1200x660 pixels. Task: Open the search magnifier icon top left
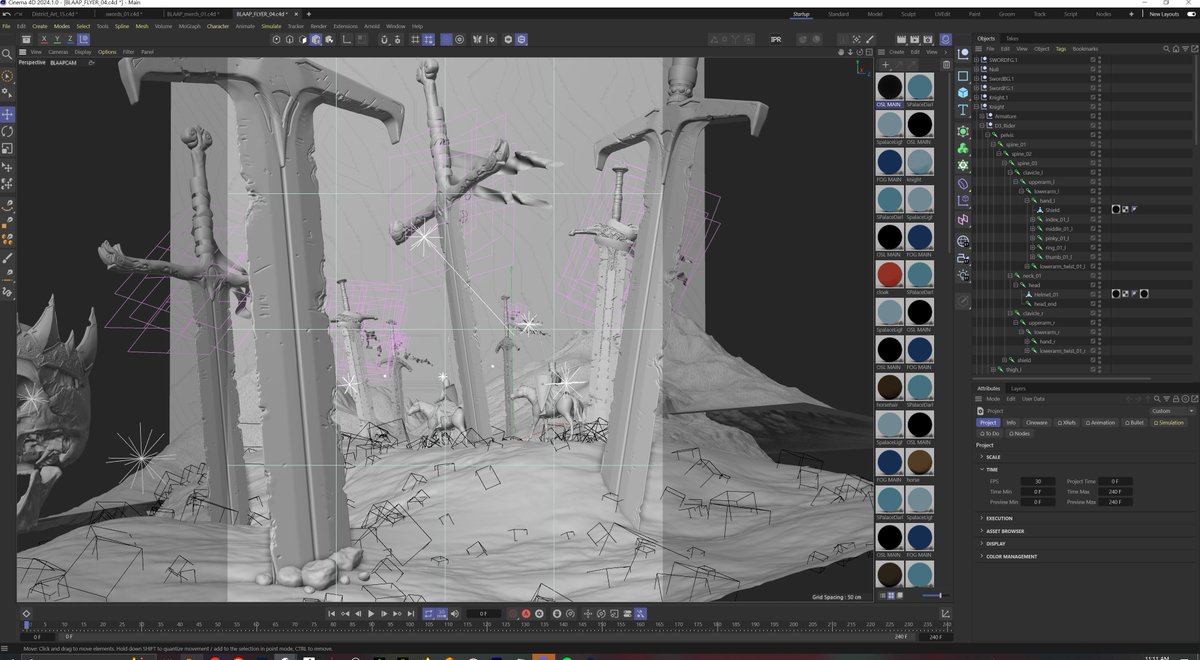coord(8,54)
